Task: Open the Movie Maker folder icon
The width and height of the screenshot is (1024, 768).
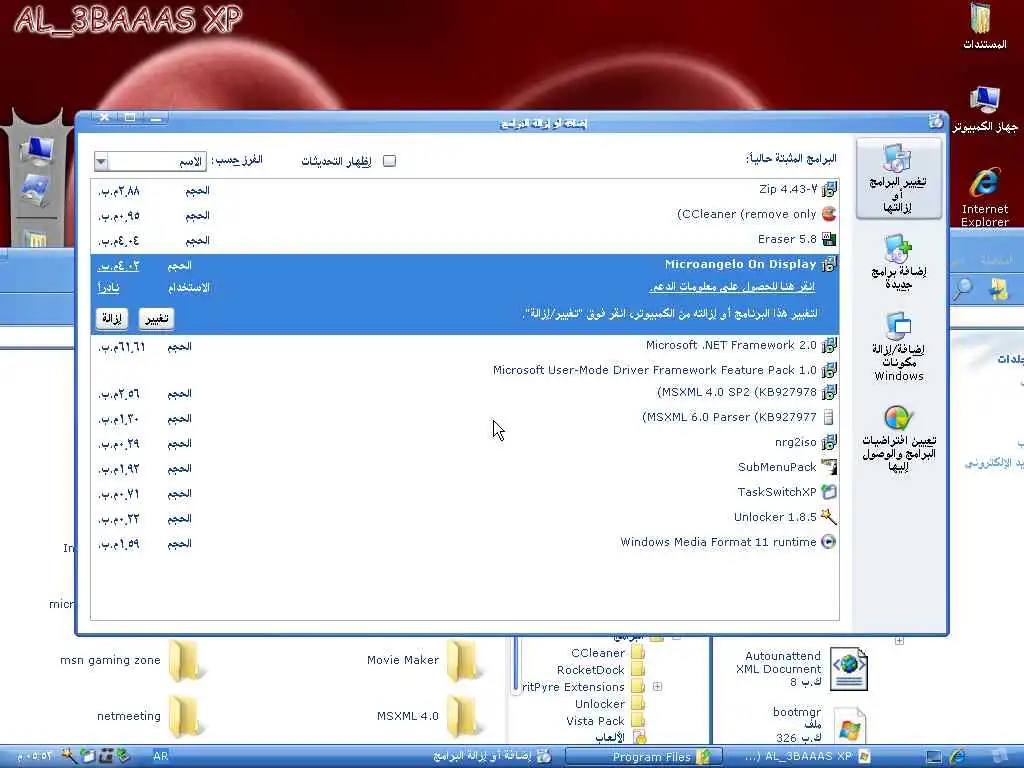Action: [x=465, y=661]
